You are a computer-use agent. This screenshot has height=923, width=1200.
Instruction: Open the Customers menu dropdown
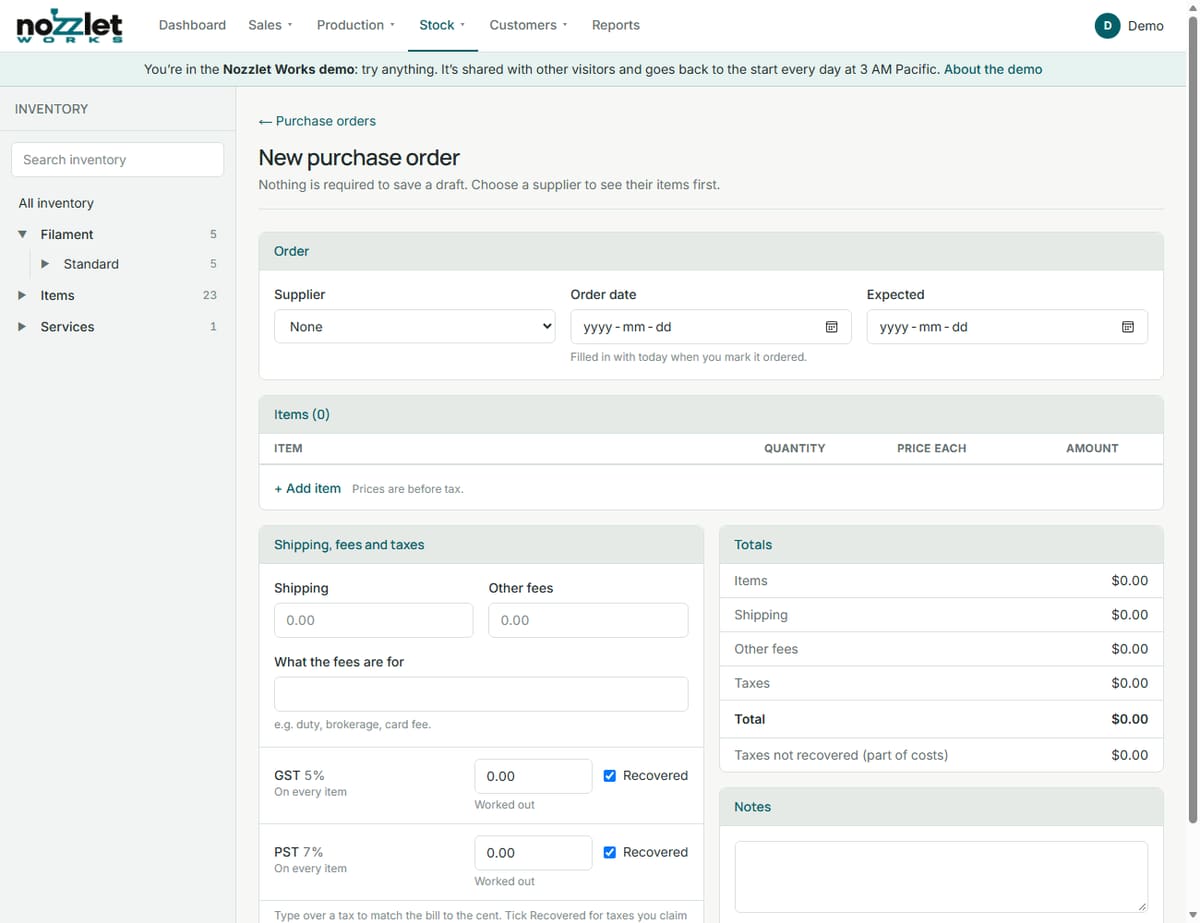(528, 25)
